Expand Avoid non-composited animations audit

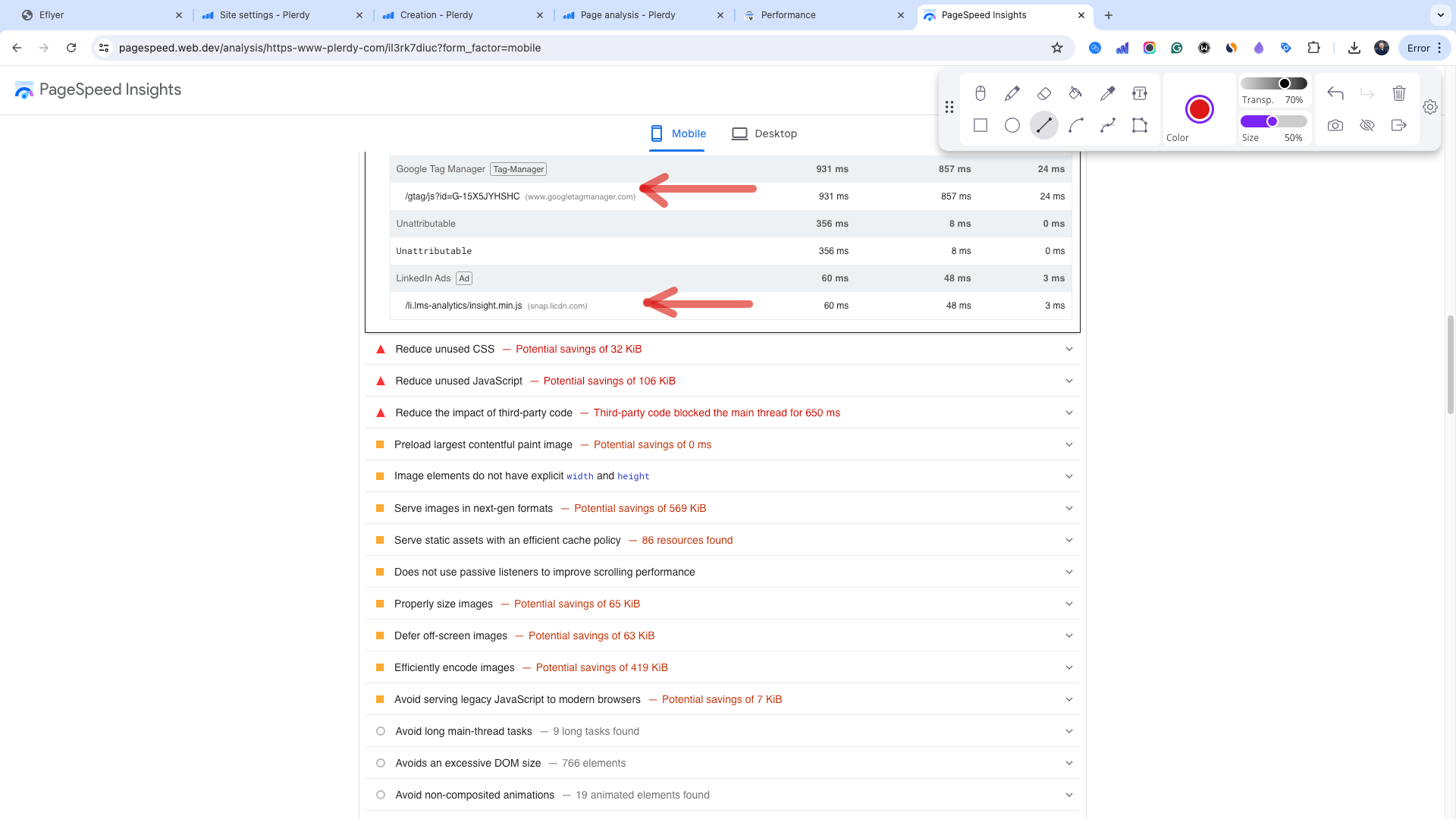723,795
